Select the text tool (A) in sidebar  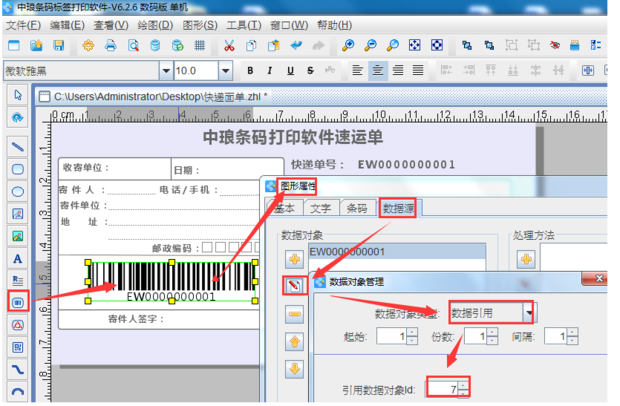[17, 258]
